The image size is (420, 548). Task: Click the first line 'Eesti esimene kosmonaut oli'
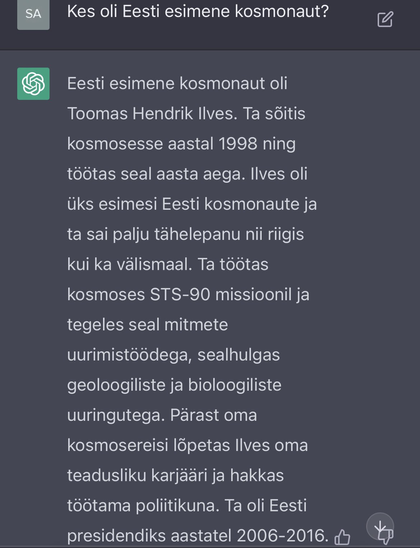(177, 84)
